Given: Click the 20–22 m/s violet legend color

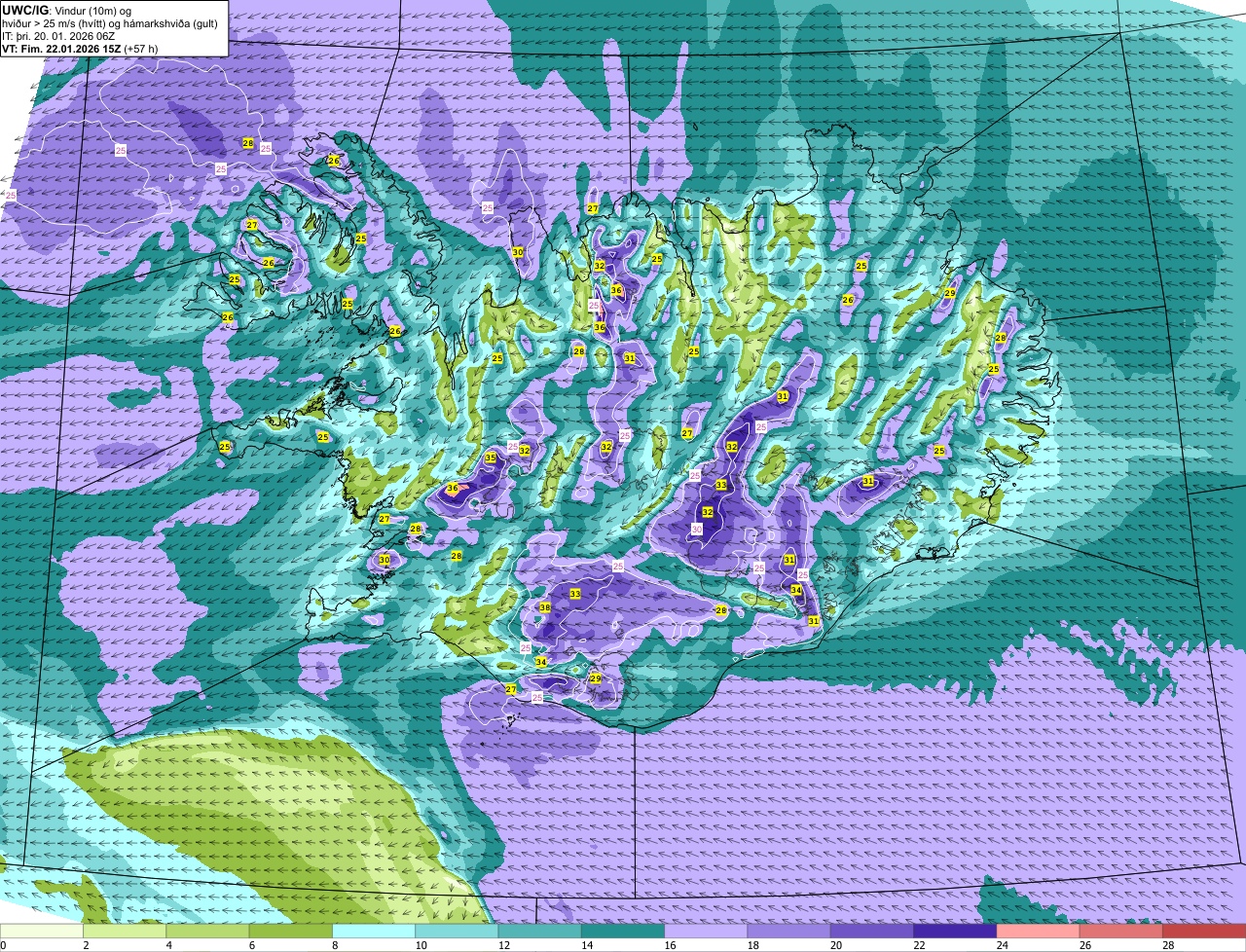Looking at the screenshot, I should tap(872, 932).
